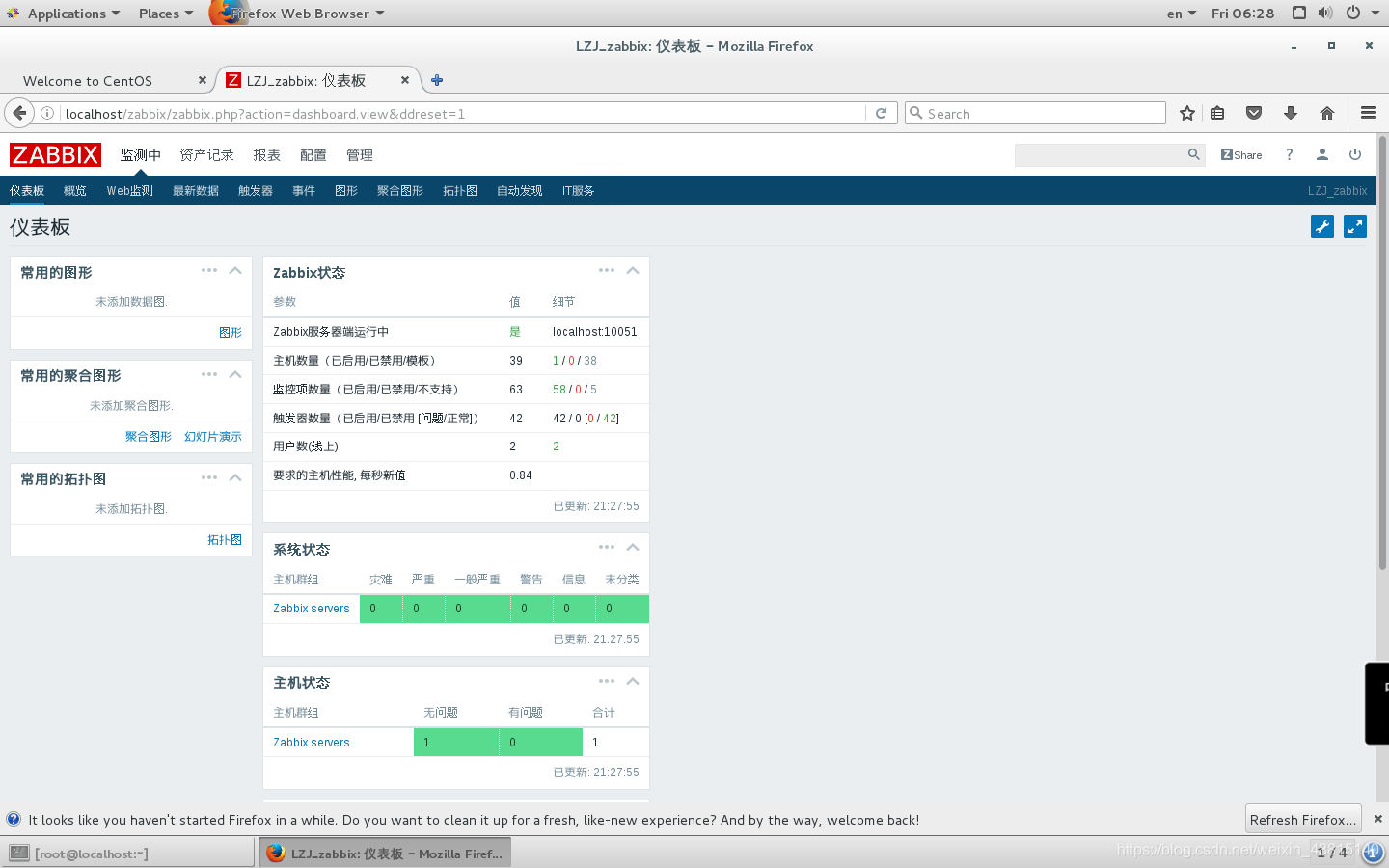This screenshot has height=868, width=1389.
Task: Switch to the 触发器 submenu tab
Action: coord(256,191)
